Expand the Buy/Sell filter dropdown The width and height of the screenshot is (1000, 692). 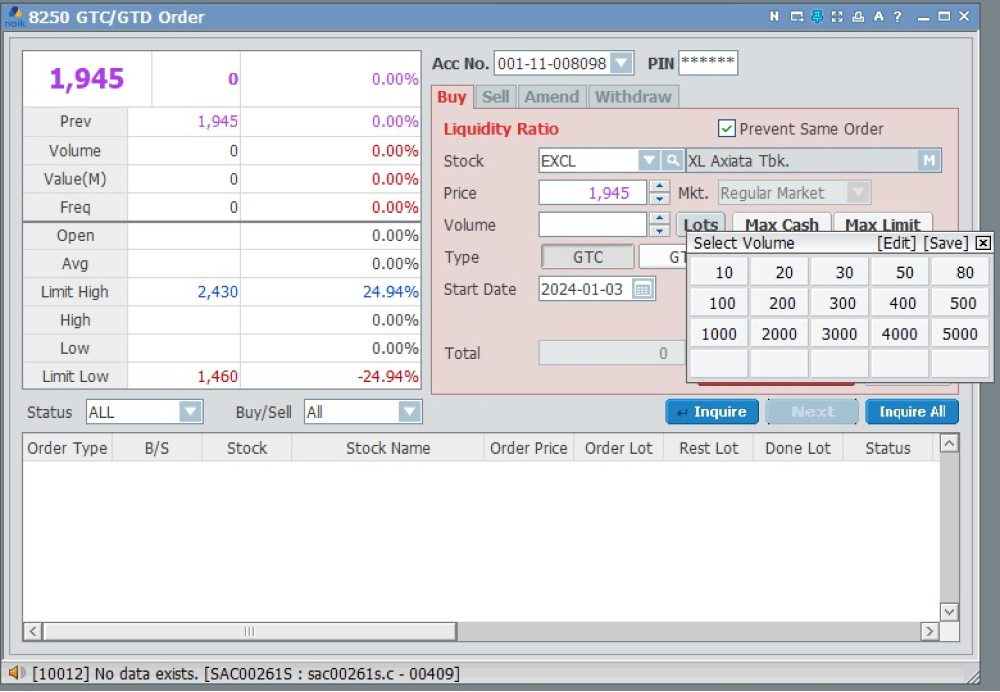(x=409, y=412)
